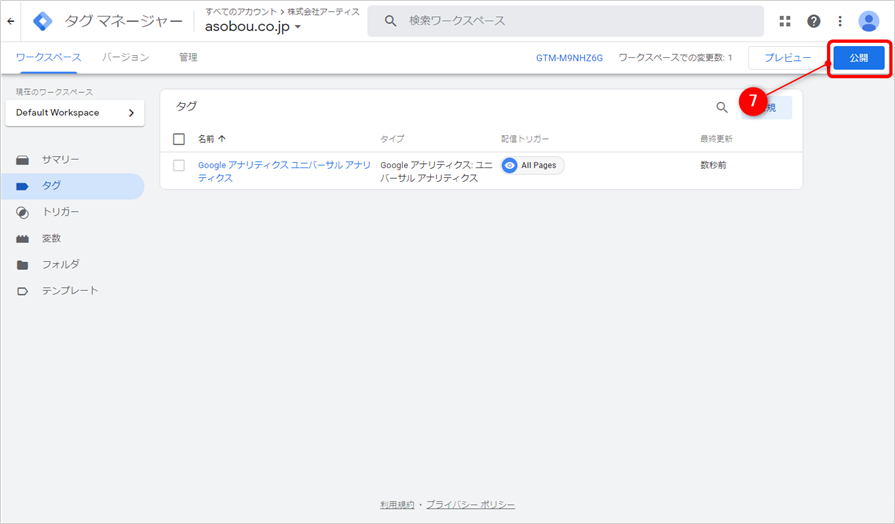Image resolution: width=895 pixels, height=524 pixels.
Task: Click the user account avatar
Action: coord(868,21)
